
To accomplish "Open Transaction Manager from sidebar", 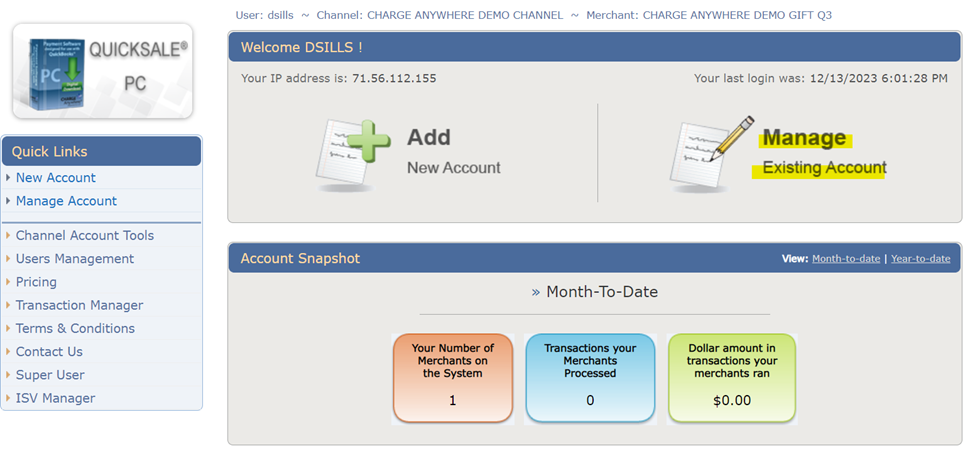I will pyautogui.click(x=79, y=305).
